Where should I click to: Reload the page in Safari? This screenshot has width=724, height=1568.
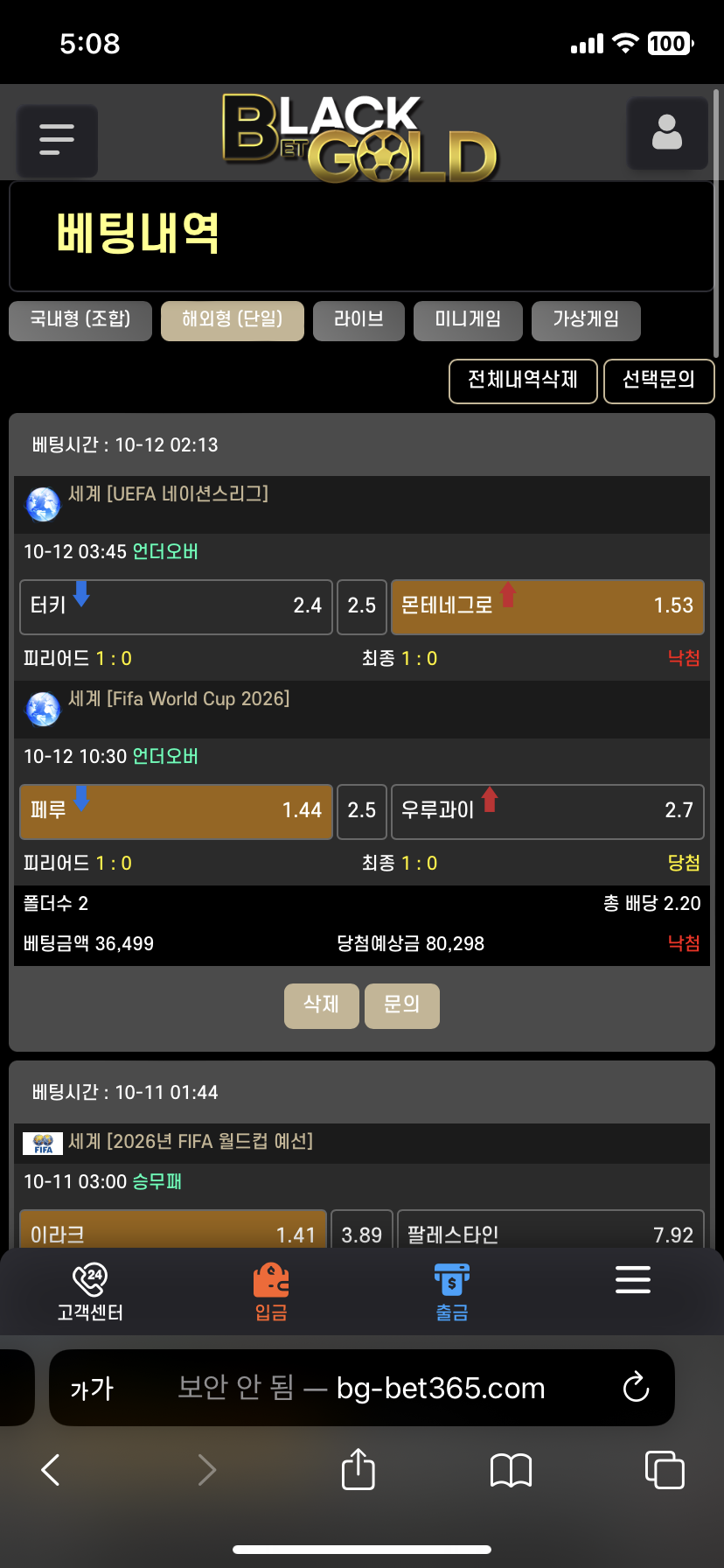636,1387
